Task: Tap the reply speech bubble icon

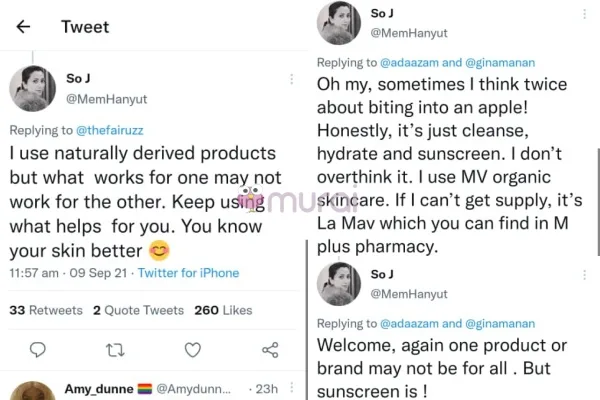Action: click(38, 349)
